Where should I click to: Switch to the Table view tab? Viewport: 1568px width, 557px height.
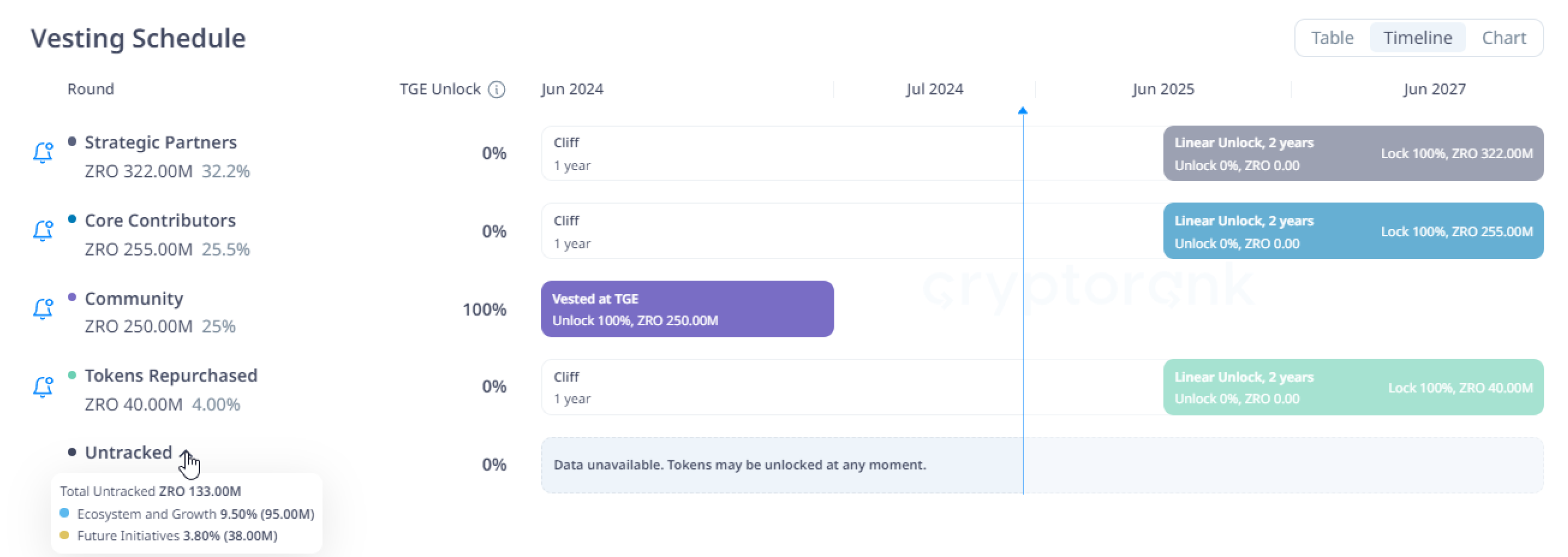pos(1332,38)
